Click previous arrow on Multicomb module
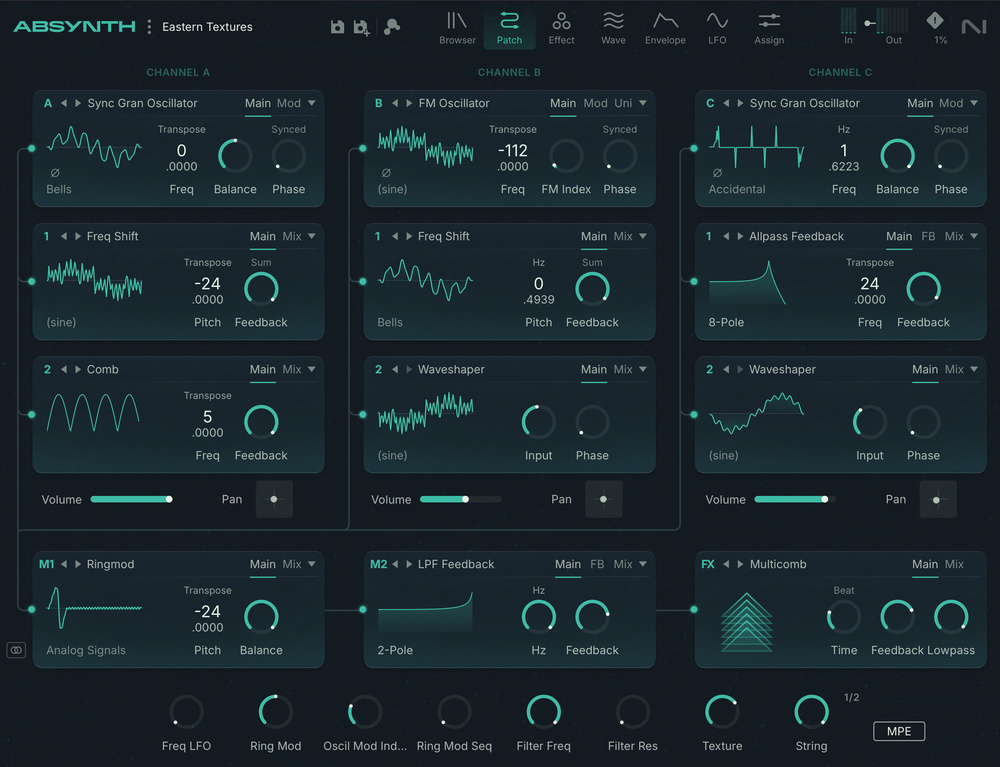The image size is (1000, 767). click(x=726, y=564)
